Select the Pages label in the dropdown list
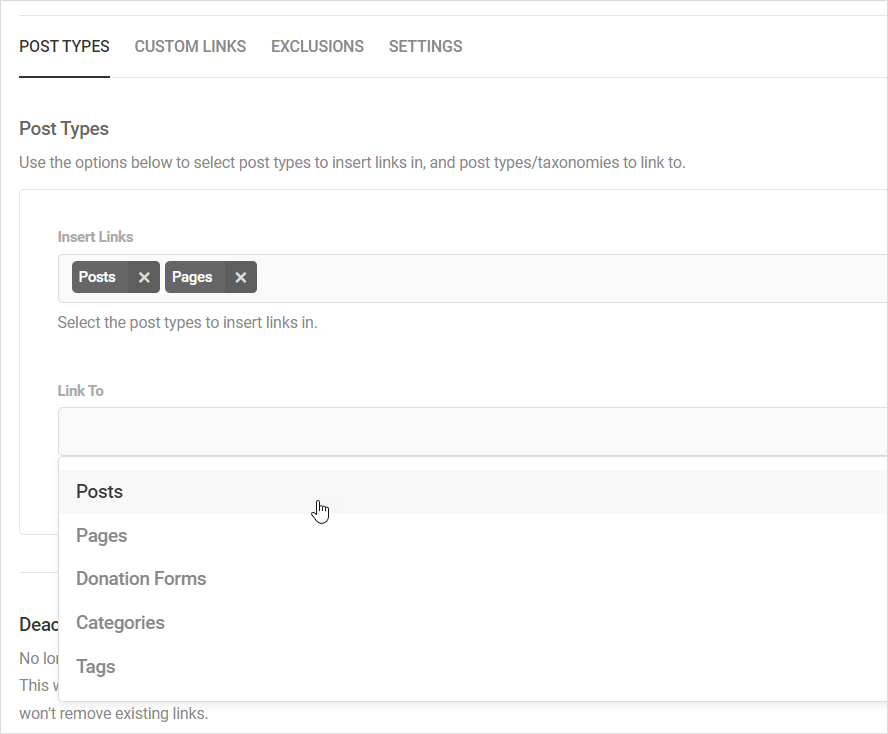 (101, 535)
